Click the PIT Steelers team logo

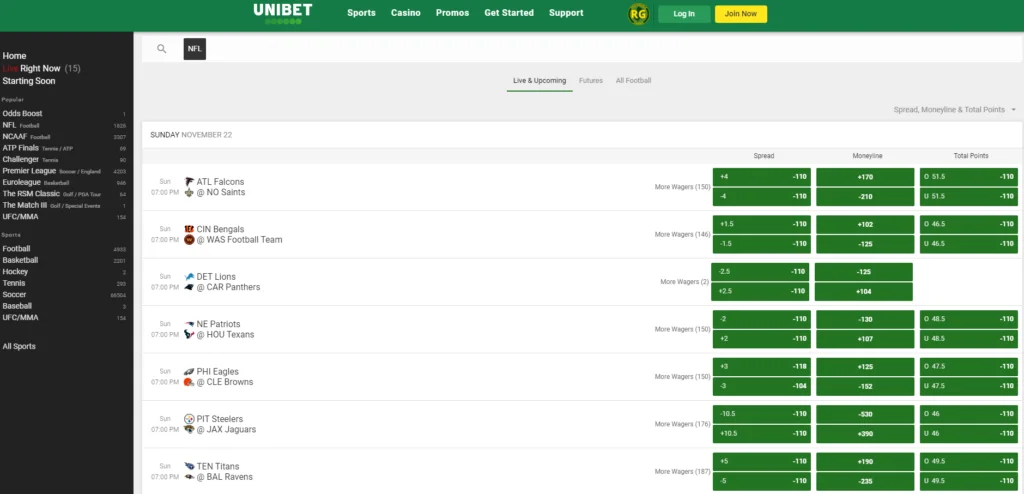[189, 419]
